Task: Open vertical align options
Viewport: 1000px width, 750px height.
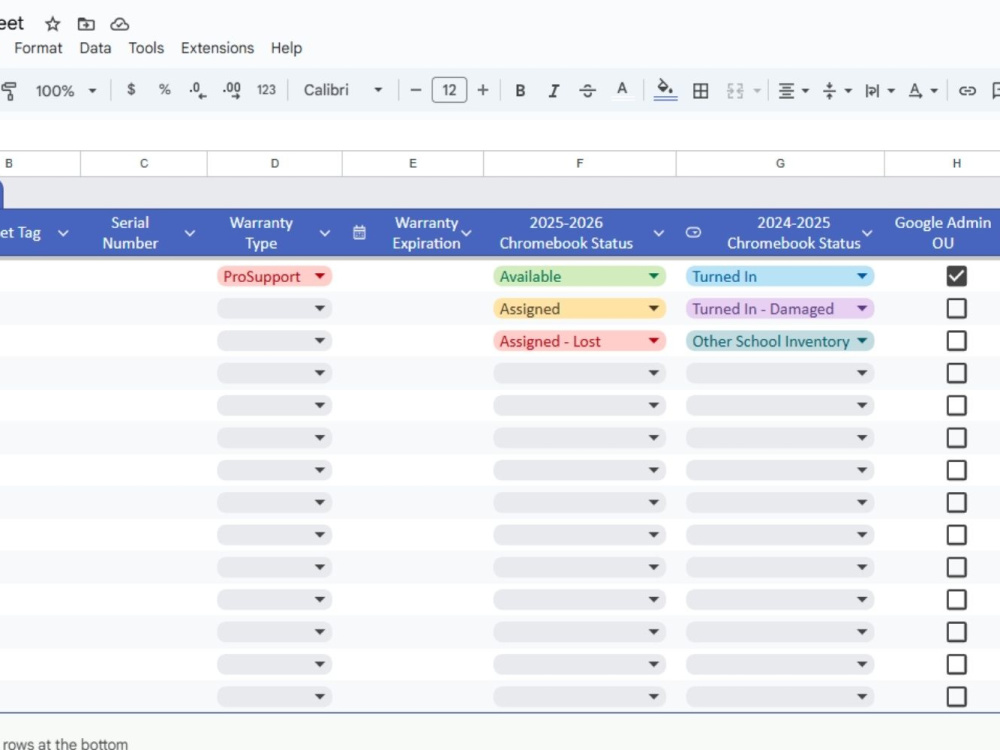Action: pos(837,91)
